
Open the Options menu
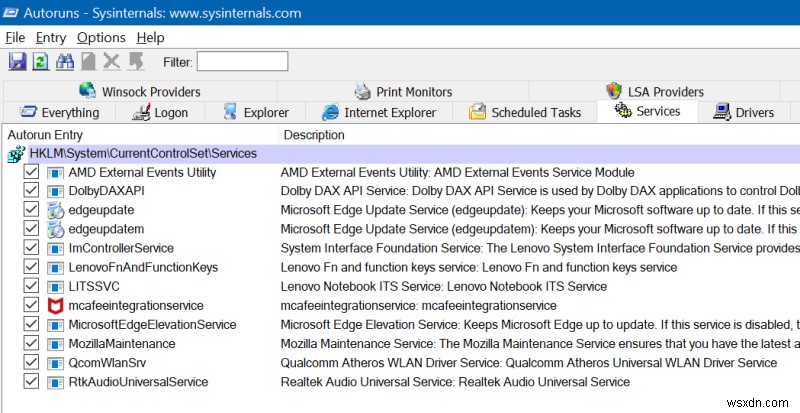[101, 37]
